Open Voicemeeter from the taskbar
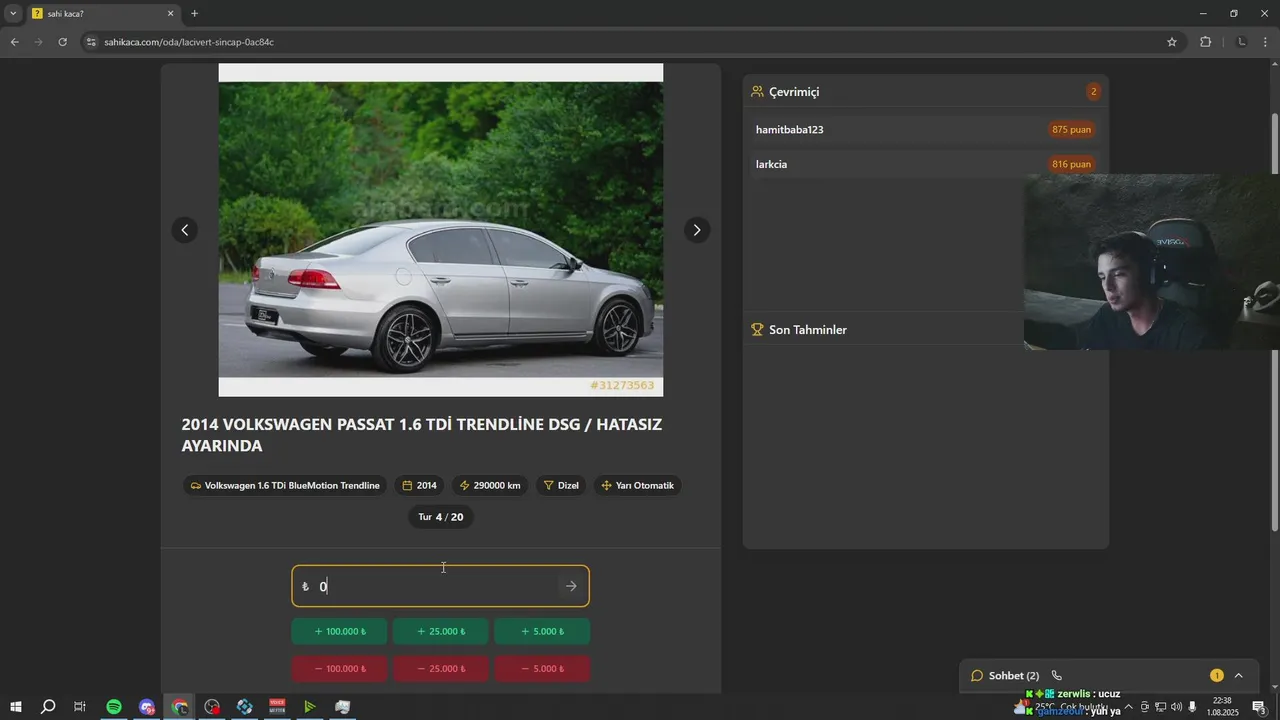The image size is (1280, 720). coord(277,707)
